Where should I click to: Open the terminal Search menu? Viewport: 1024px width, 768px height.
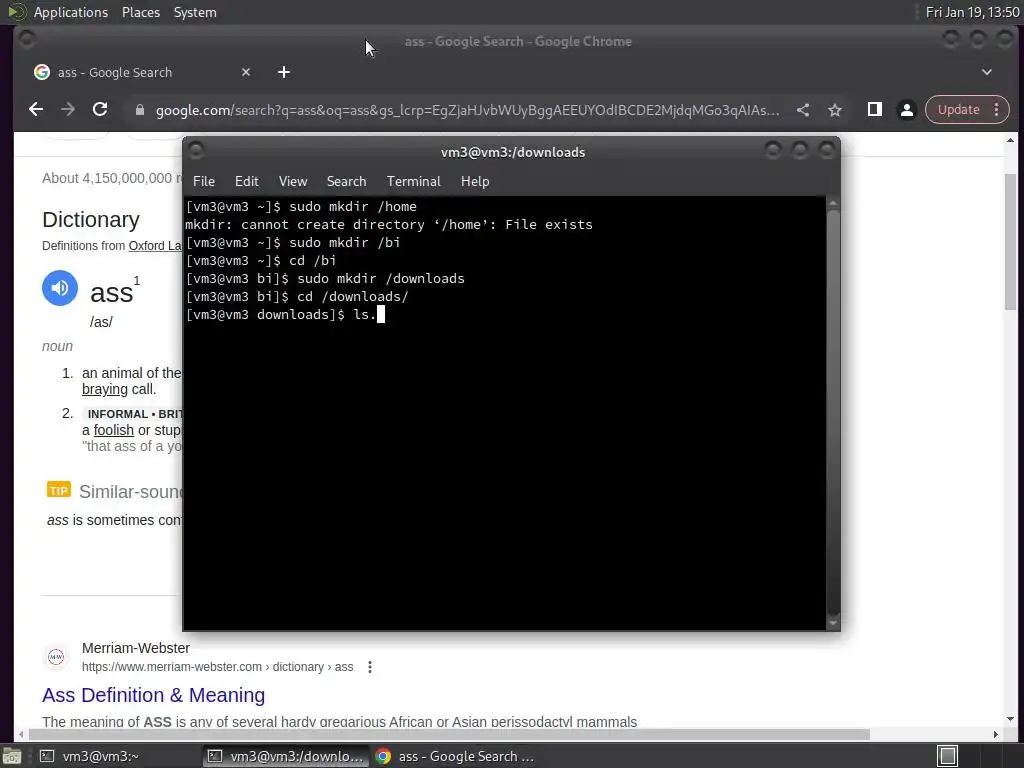coord(346,182)
